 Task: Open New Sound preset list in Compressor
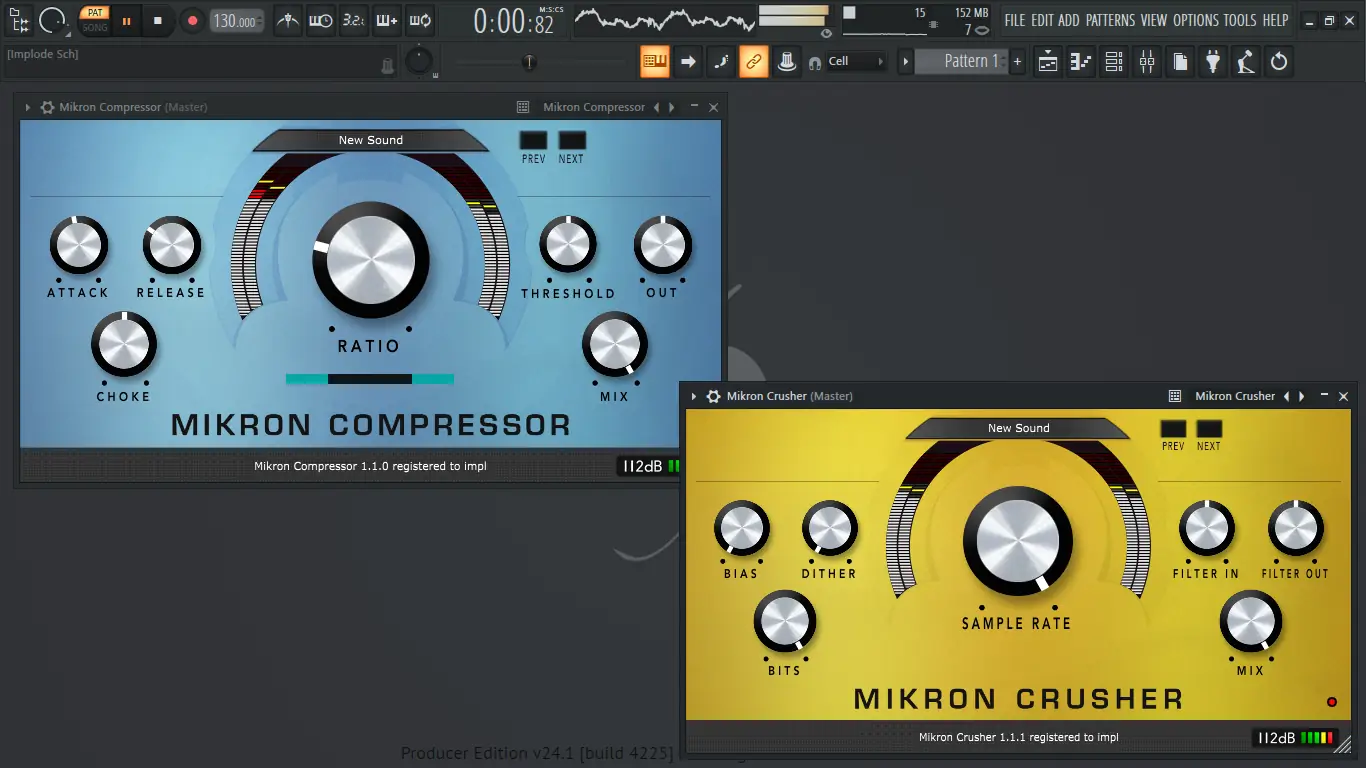[370, 140]
